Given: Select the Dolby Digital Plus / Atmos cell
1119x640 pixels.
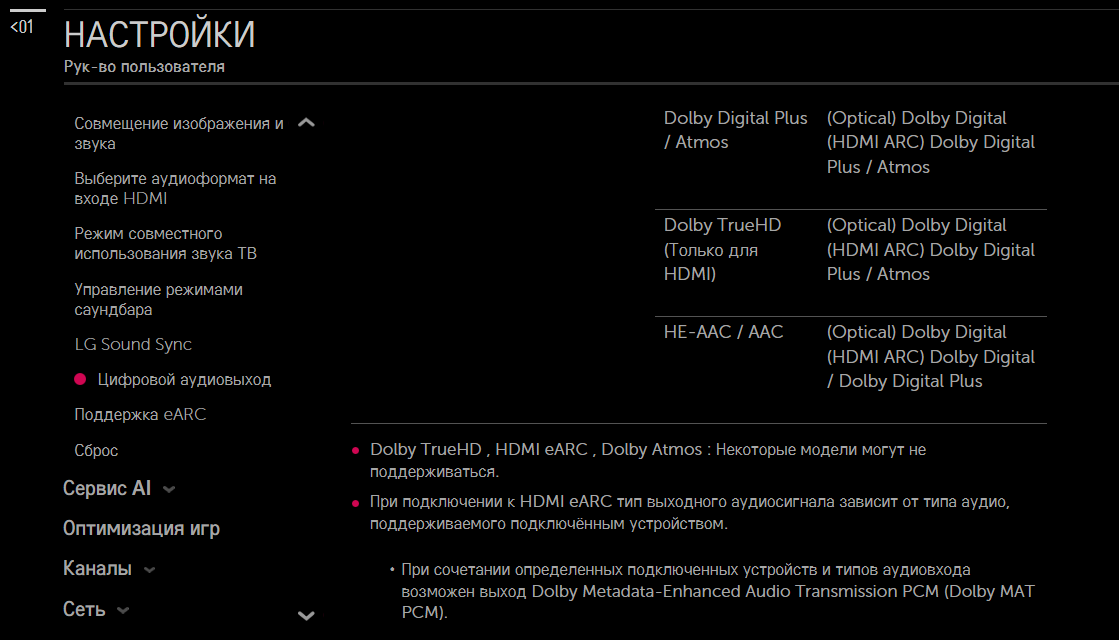Looking at the screenshot, I should pos(735,130).
